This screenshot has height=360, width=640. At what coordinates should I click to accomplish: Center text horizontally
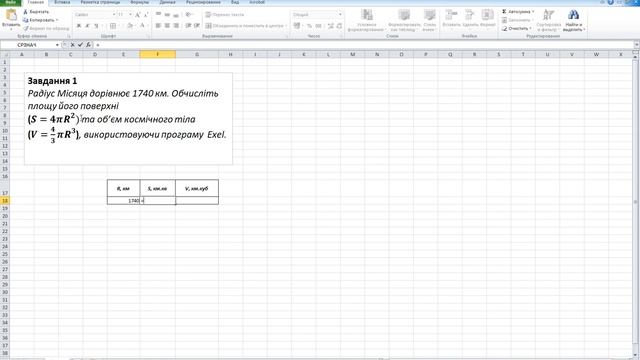coord(167,26)
